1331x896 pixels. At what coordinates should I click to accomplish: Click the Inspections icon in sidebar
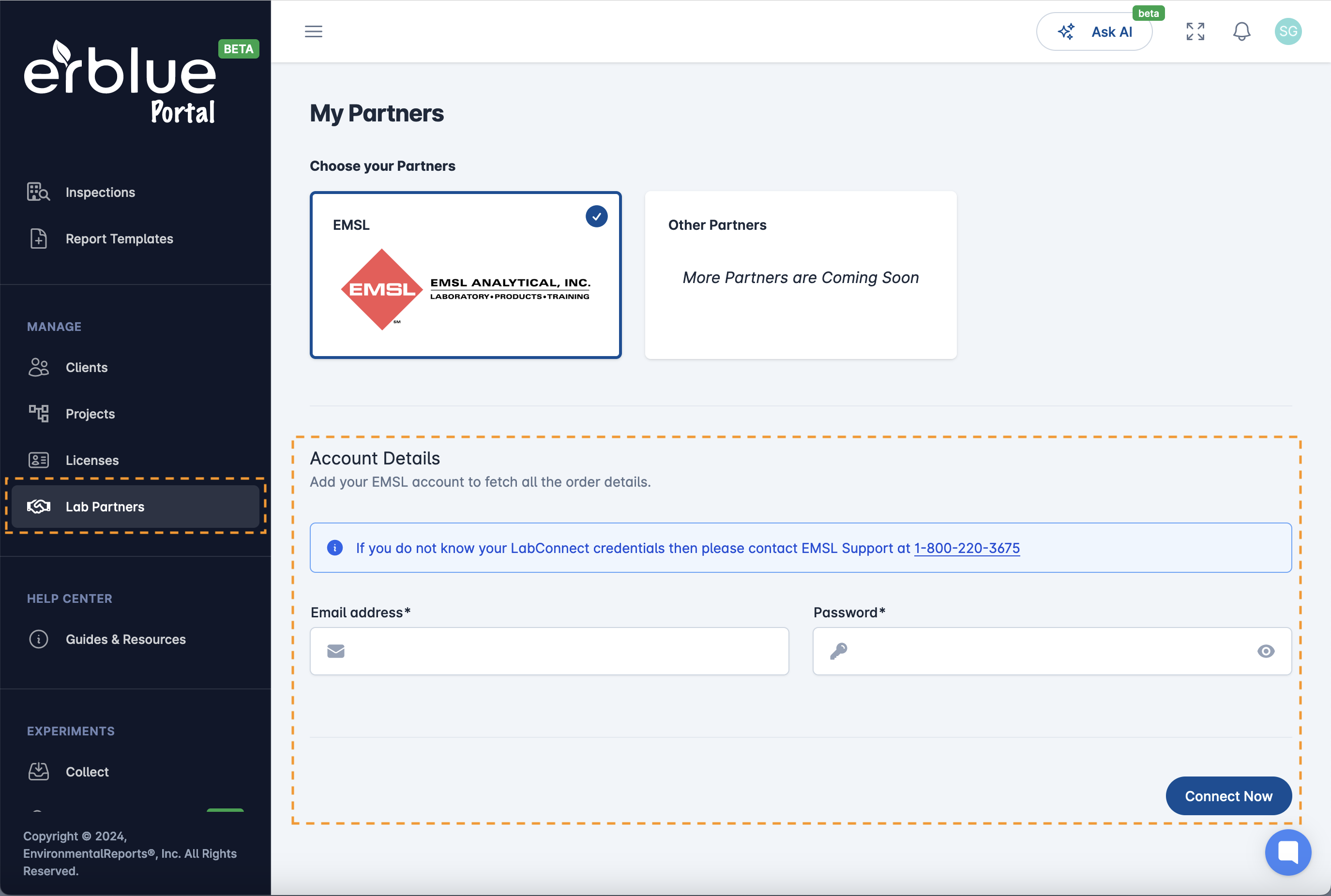38,191
